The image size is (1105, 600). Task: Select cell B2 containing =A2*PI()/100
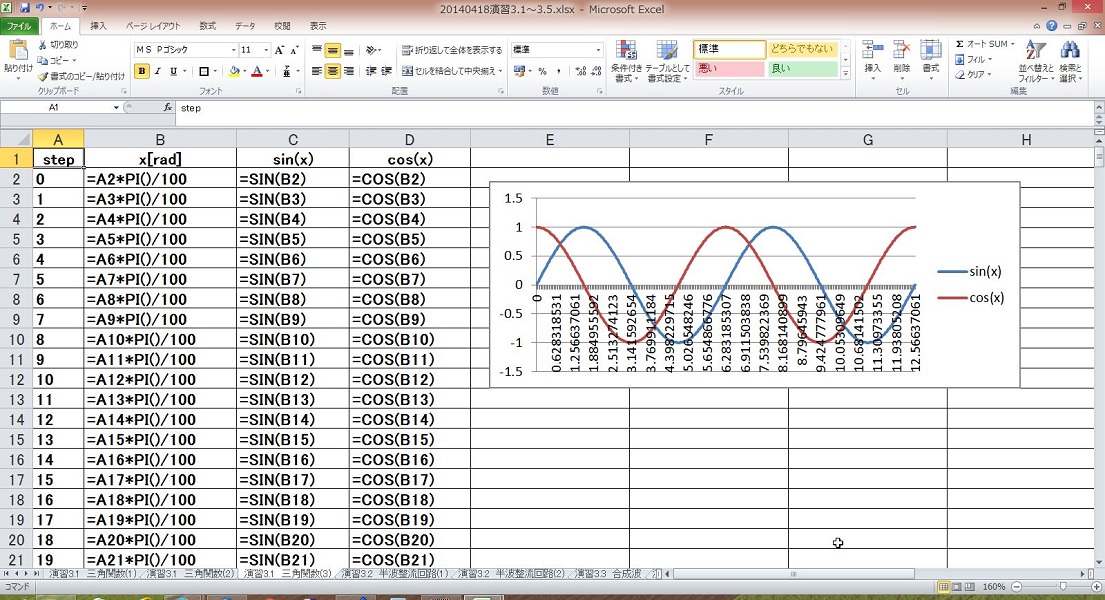160,180
